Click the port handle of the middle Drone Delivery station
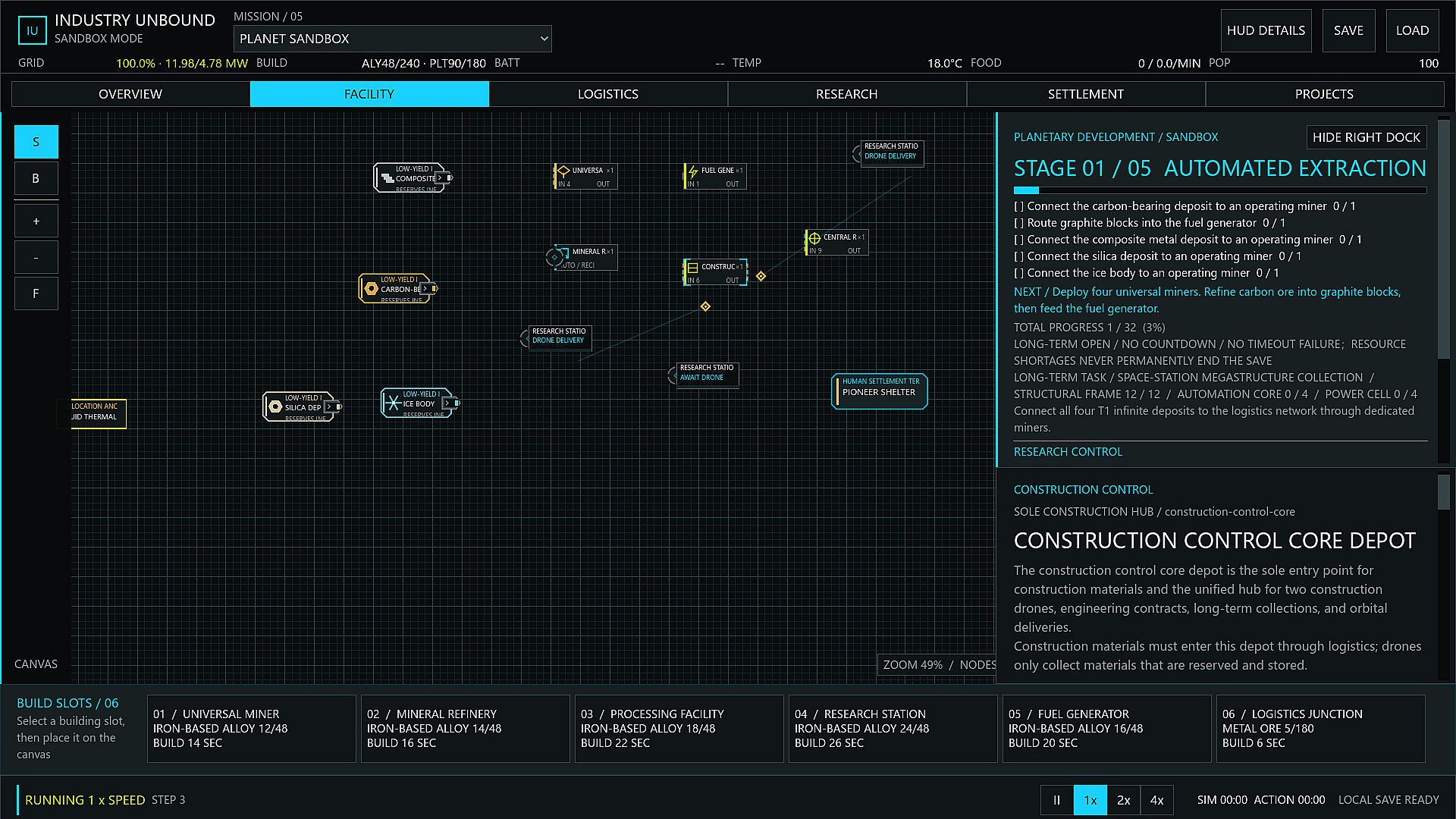This screenshot has width=1456, height=819. click(x=524, y=338)
